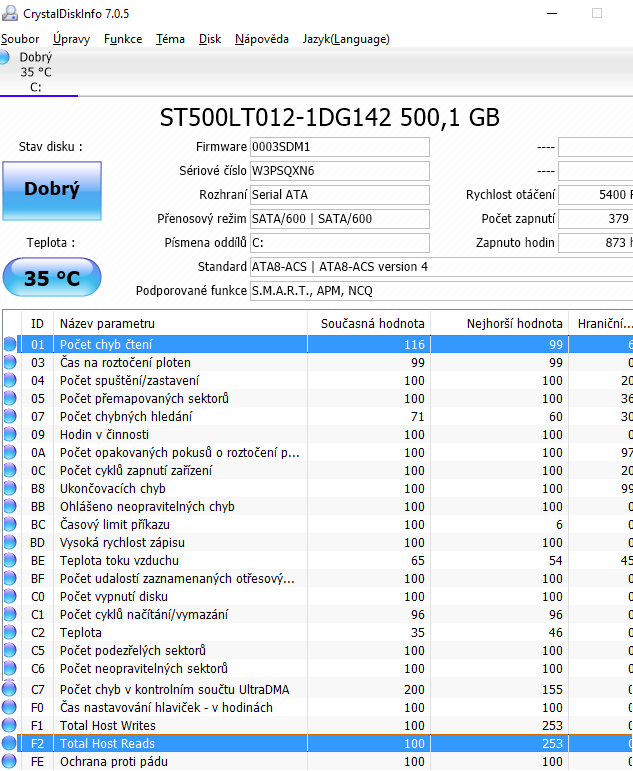The image size is (633, 771).
Task: Click the Rozhraní field Serial ATA
Action: (340, 195)
